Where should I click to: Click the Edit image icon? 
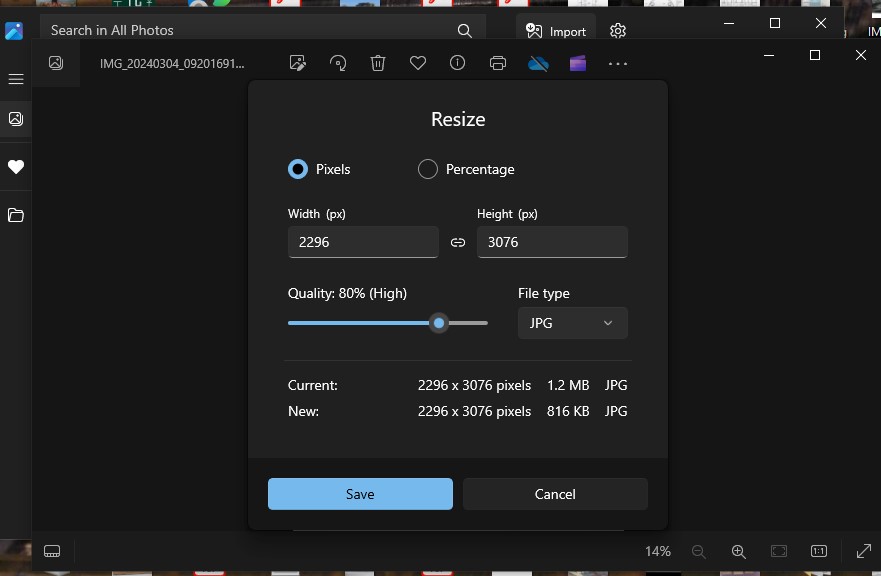pos(297,63)
